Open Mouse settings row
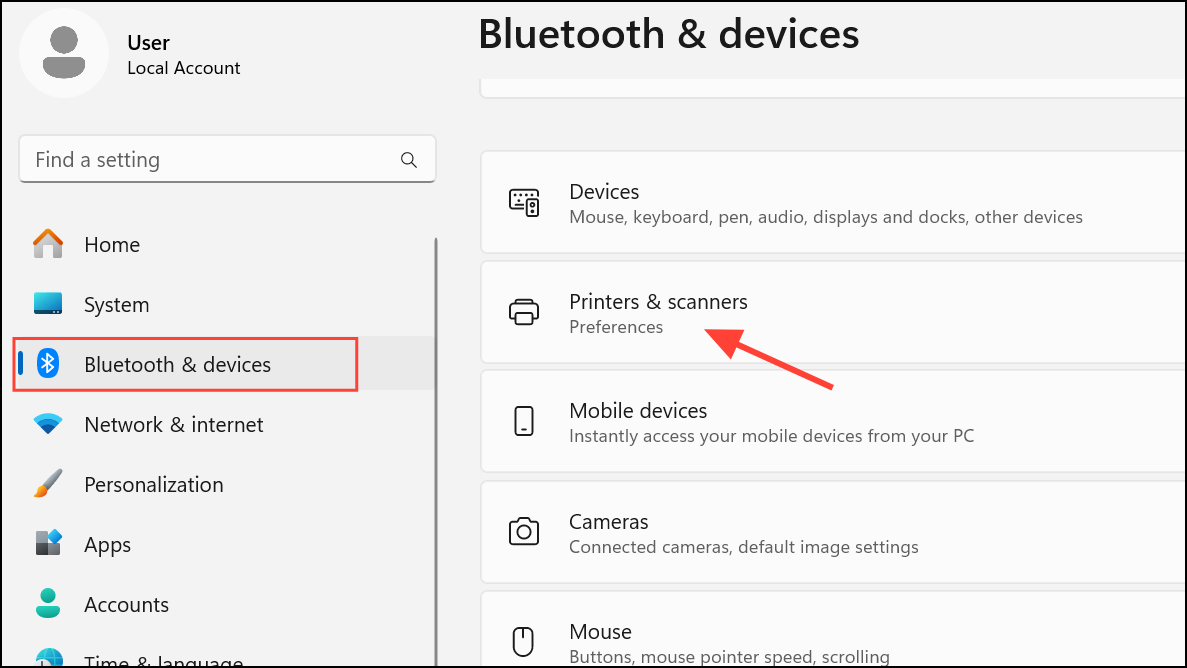 (x=833, y=630)
